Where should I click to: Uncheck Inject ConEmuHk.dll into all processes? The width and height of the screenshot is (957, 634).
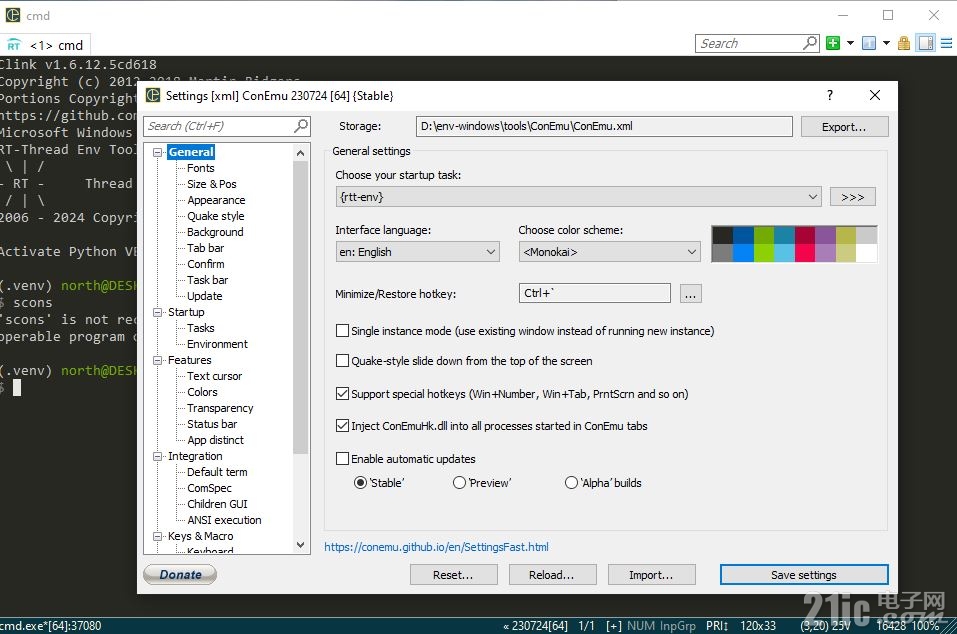pos(342,426)
